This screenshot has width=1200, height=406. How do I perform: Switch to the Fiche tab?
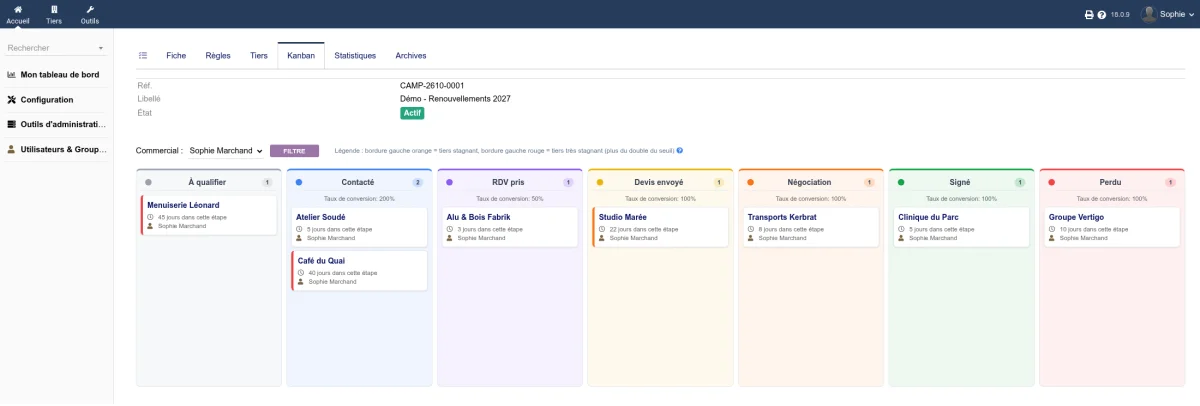tap(176, 56)
